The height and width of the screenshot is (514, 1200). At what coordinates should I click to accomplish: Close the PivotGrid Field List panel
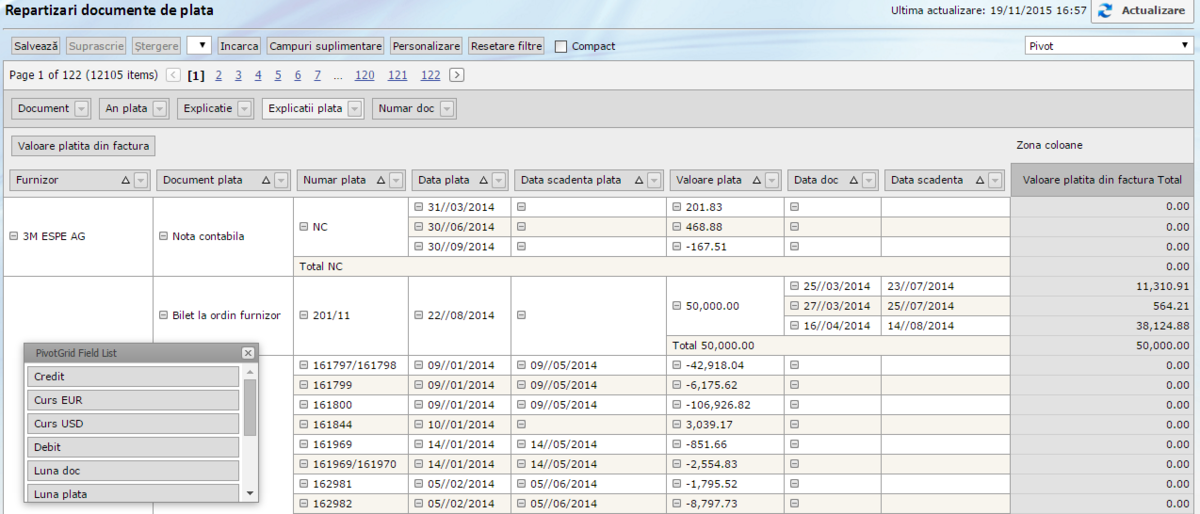247,353
